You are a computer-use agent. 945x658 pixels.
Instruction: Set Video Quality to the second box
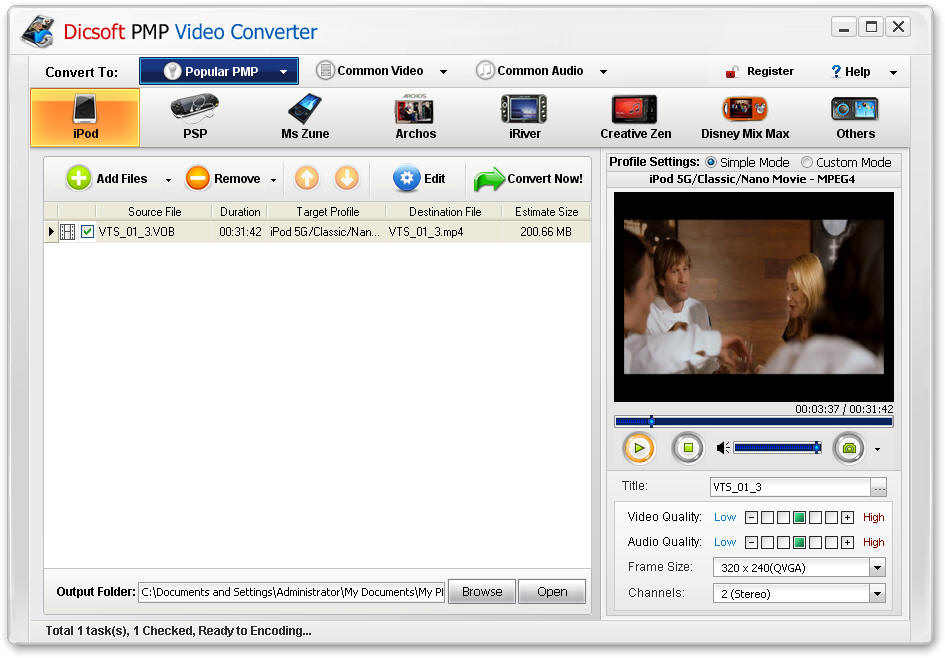tap(783, 517)
